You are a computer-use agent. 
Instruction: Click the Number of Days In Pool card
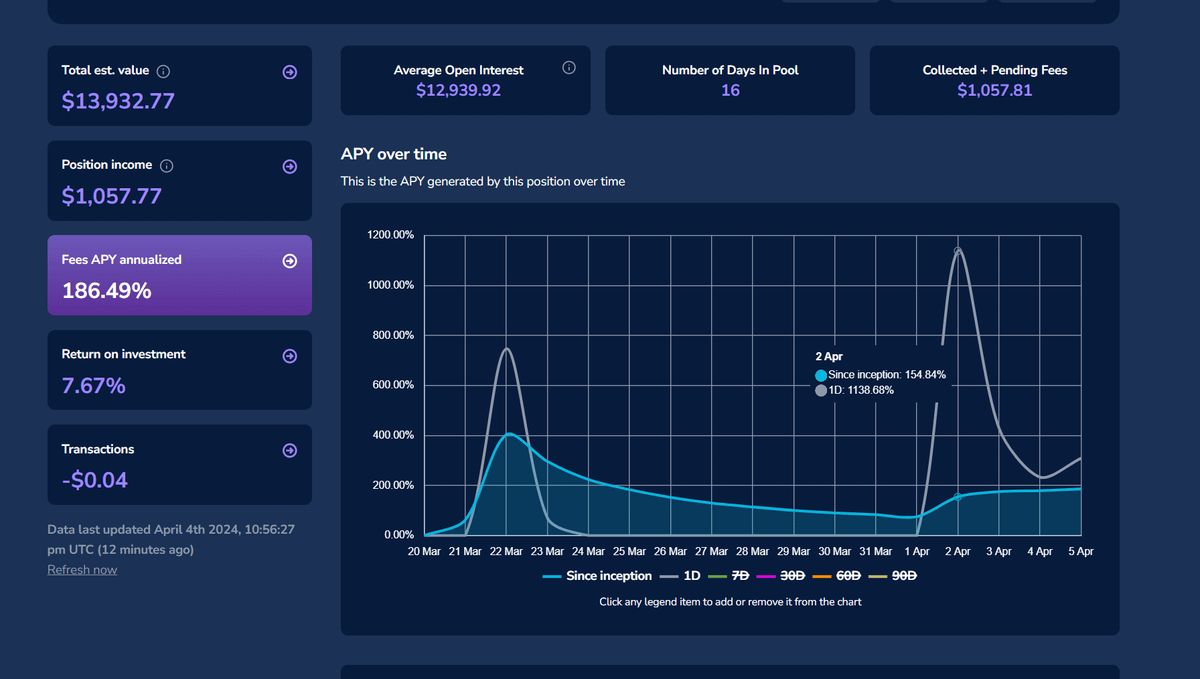[730, 80]
